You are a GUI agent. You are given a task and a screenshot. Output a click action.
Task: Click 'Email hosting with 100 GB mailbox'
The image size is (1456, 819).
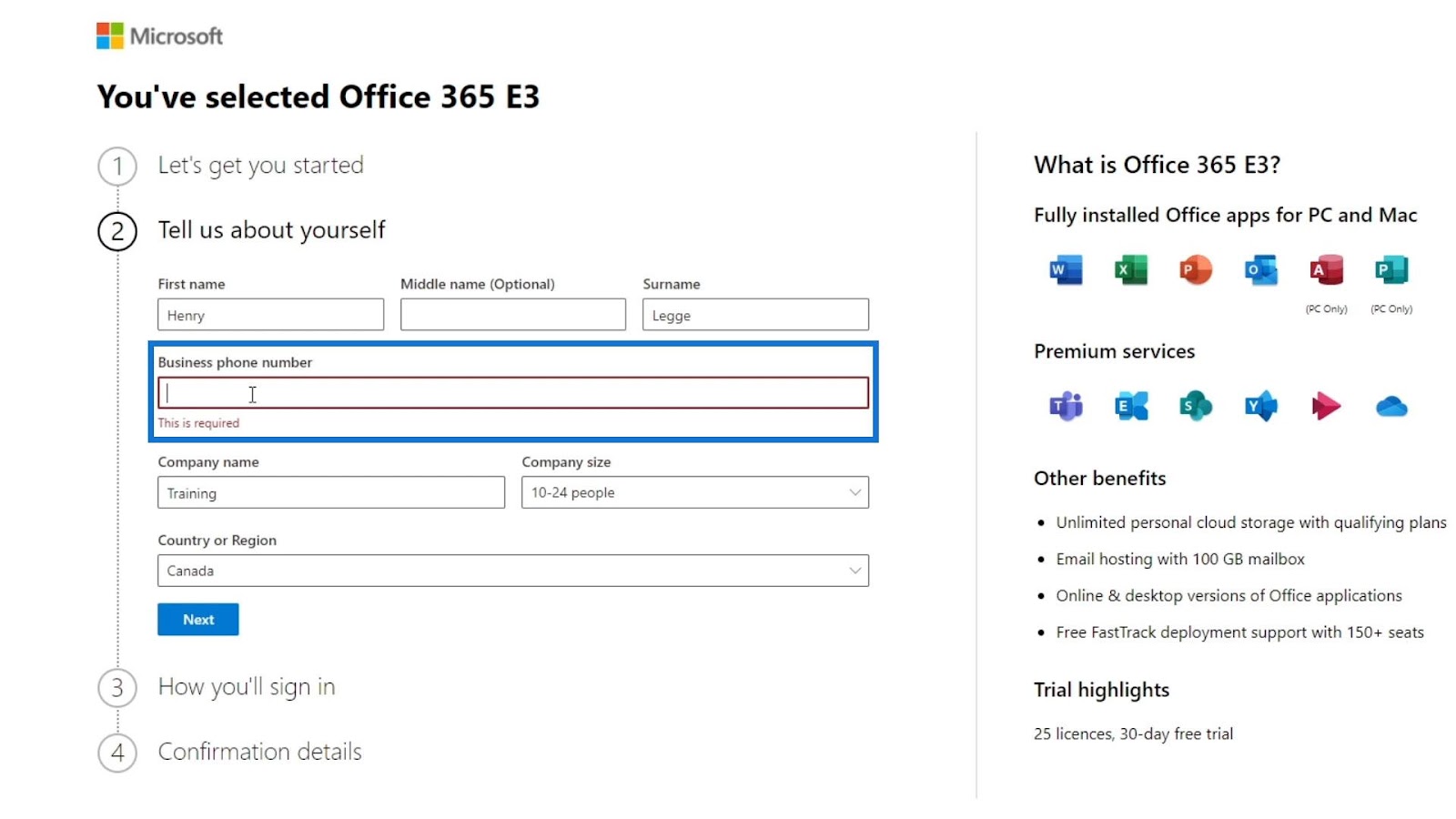coord(1180,559)
